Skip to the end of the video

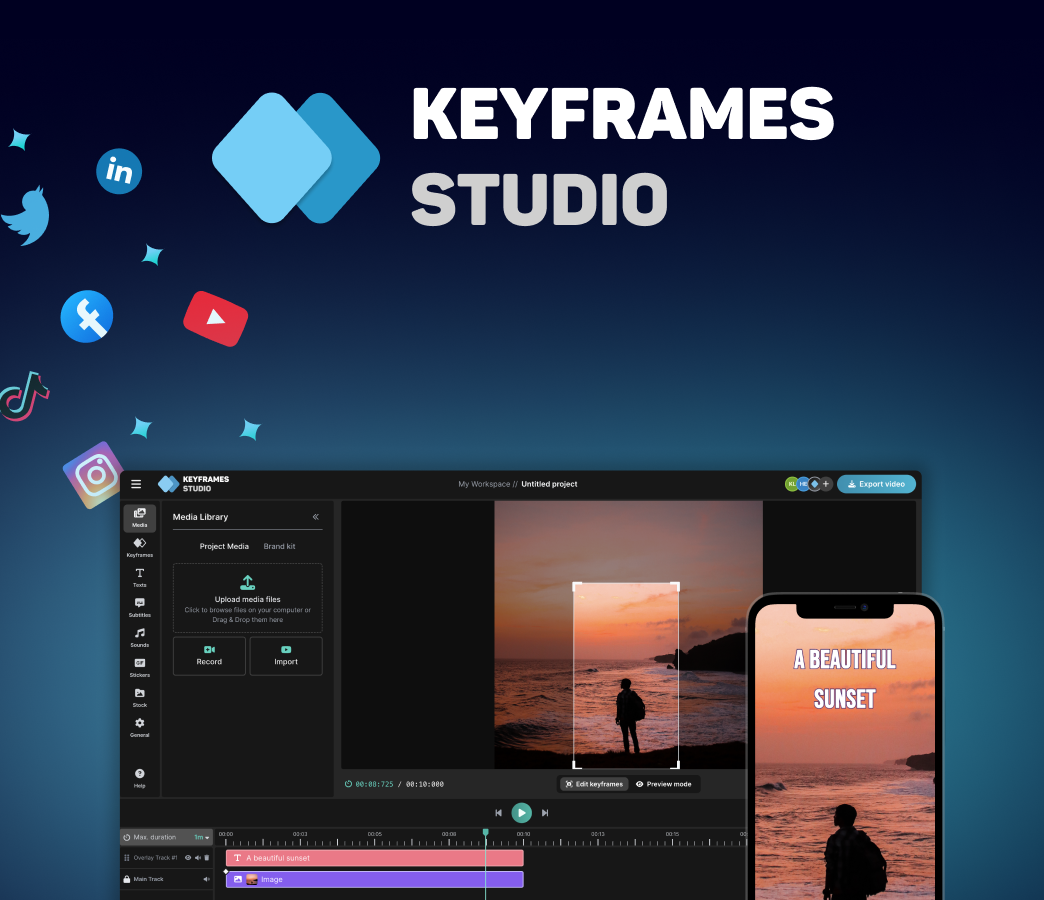point(545,813)
